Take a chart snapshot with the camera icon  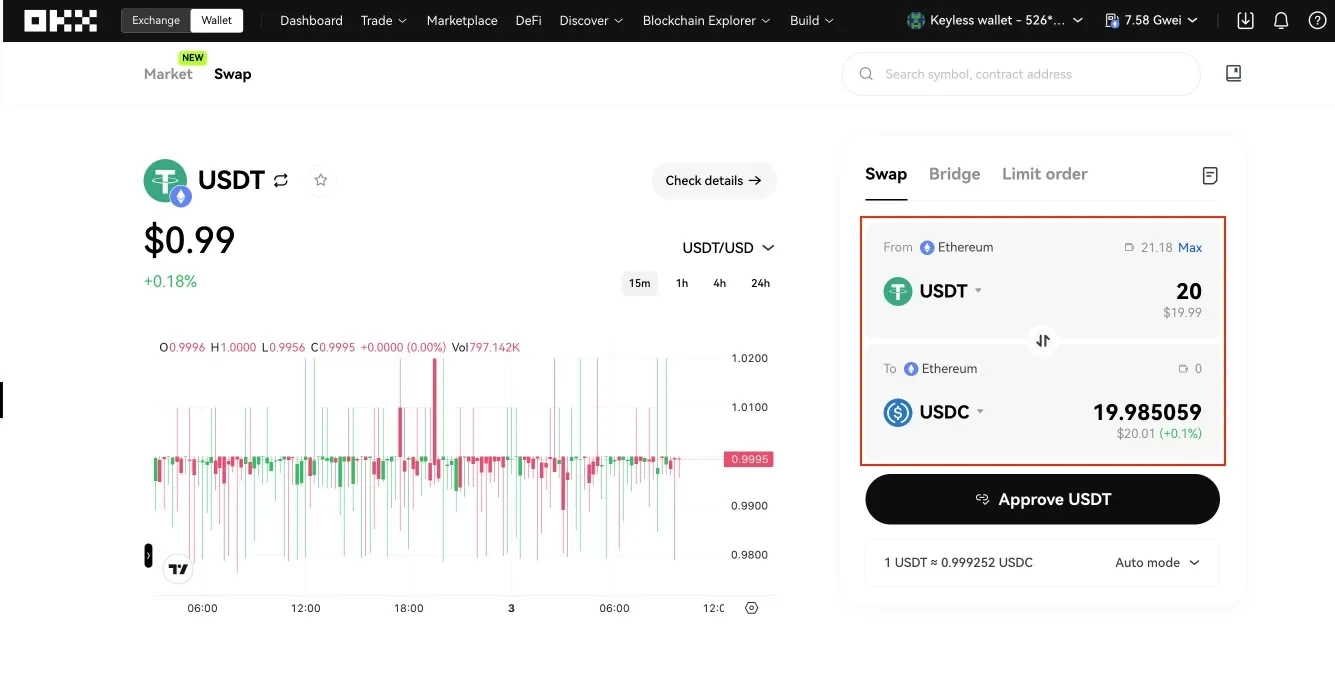pos(751,607)
